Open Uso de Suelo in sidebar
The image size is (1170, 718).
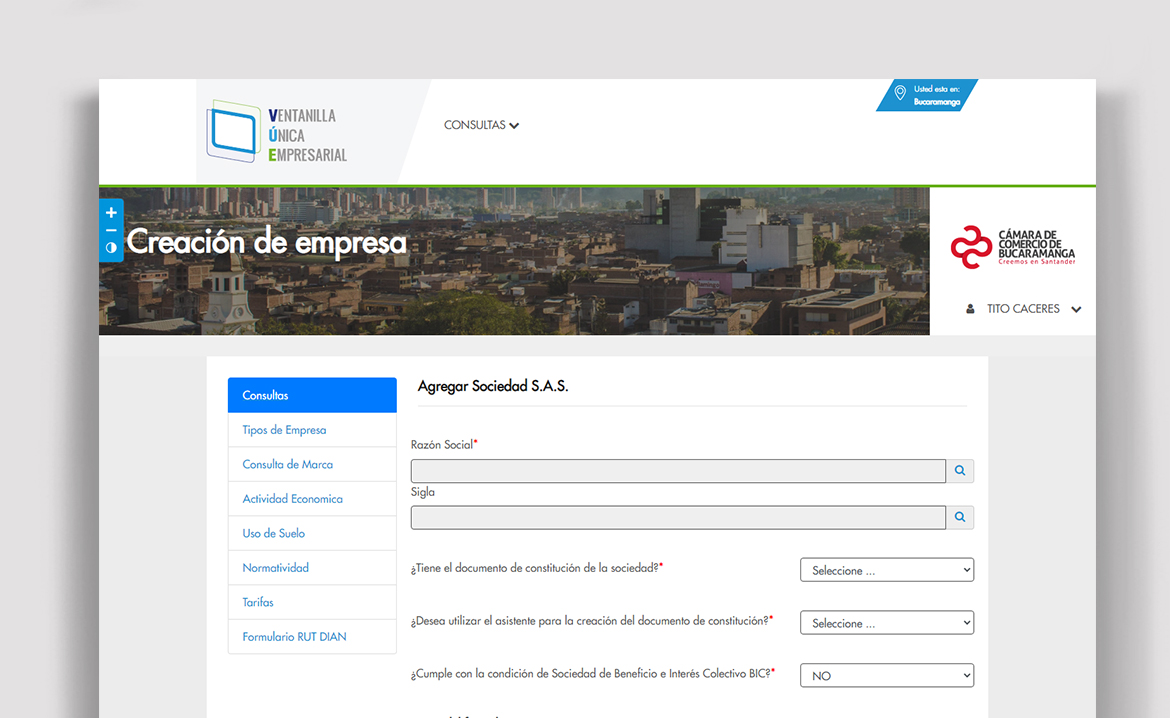click(x=312, y=533)
